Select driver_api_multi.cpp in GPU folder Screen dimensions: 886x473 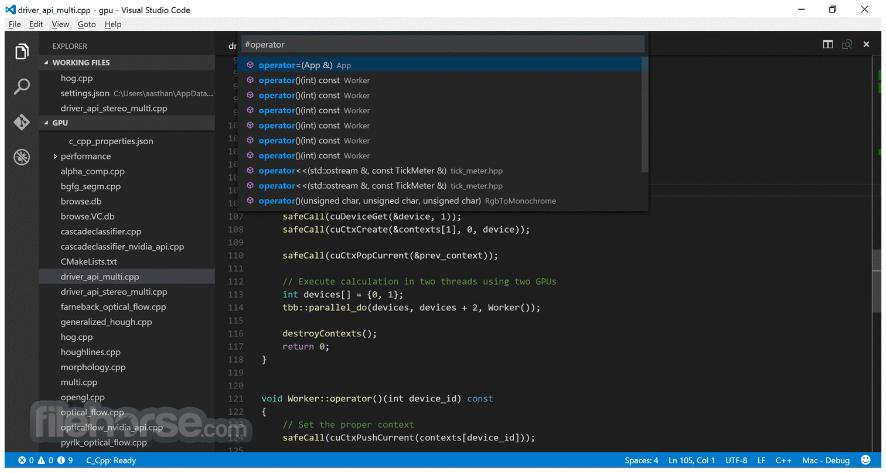pyautogui.click(x=127, y=276)
